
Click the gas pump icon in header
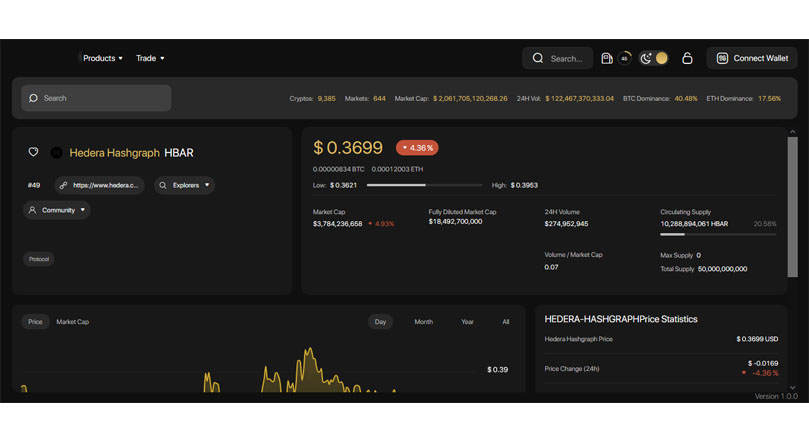[x=607, y=58]
